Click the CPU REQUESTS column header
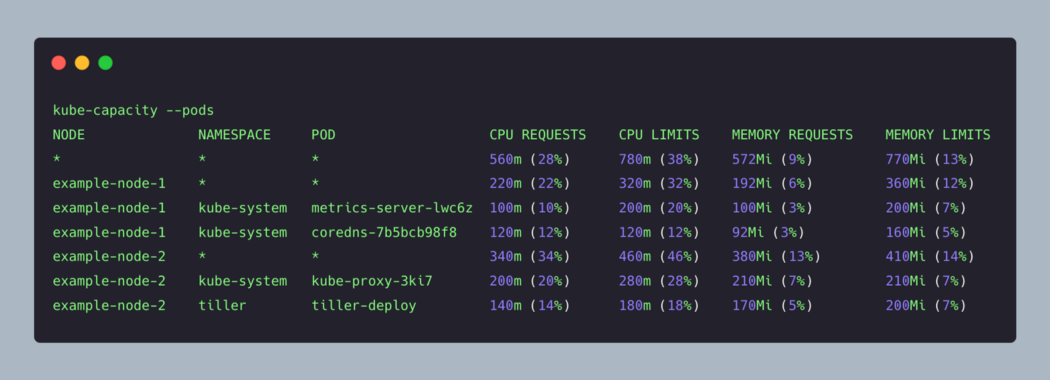The height and width of the screenshot is (380, 1050). tap(538, 135)
